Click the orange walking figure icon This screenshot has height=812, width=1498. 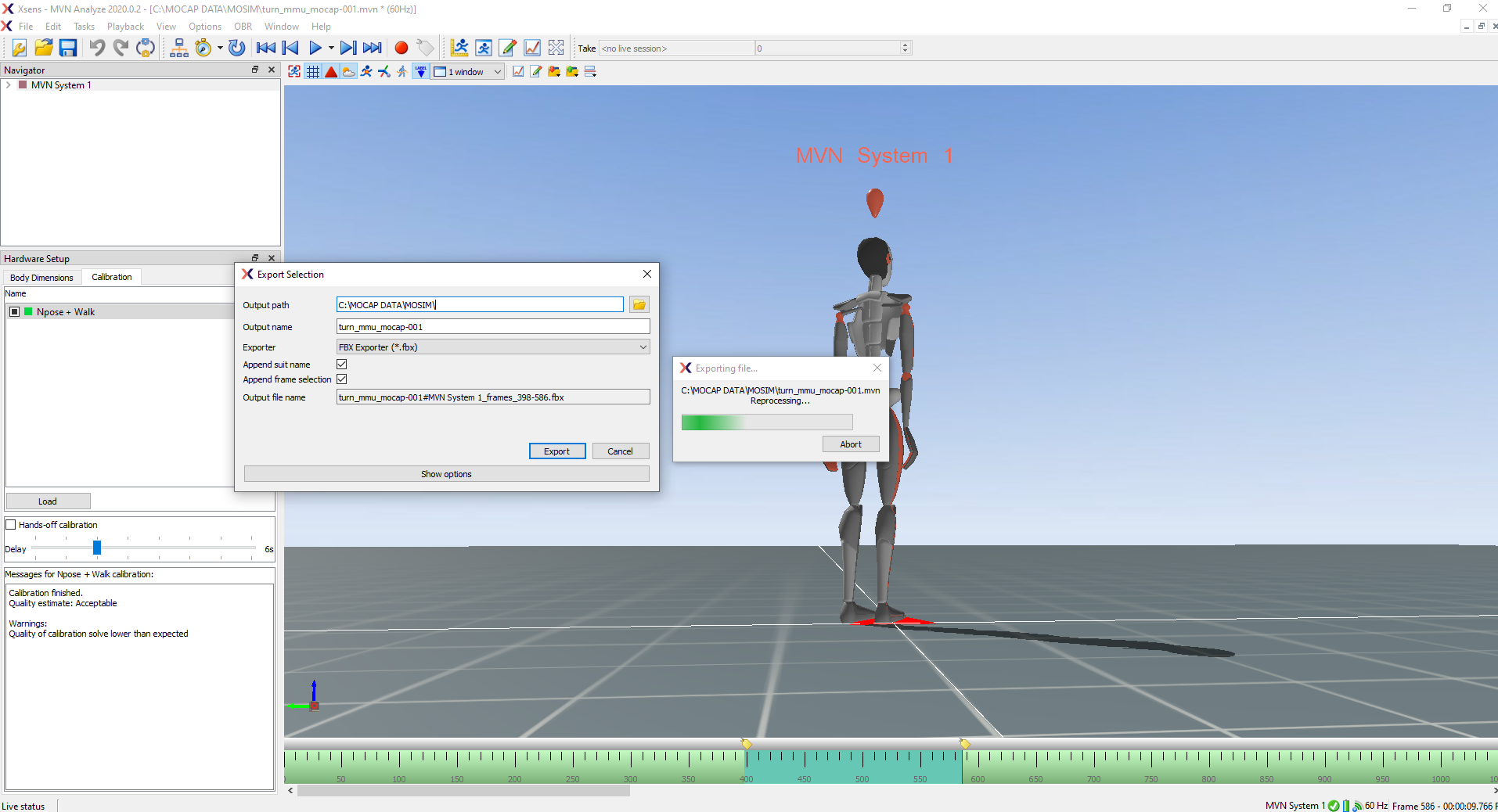click(402, 72)
